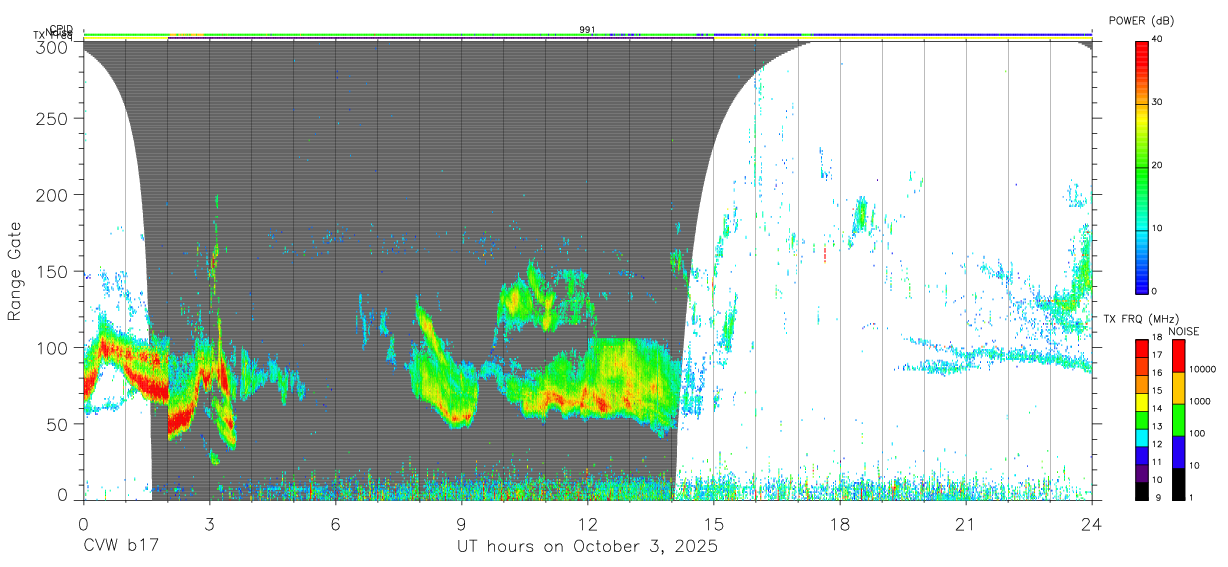The width and height of the screenshot is (1228, 567).
Task: Click the 'CPID' label at top left
Action: 61,29
